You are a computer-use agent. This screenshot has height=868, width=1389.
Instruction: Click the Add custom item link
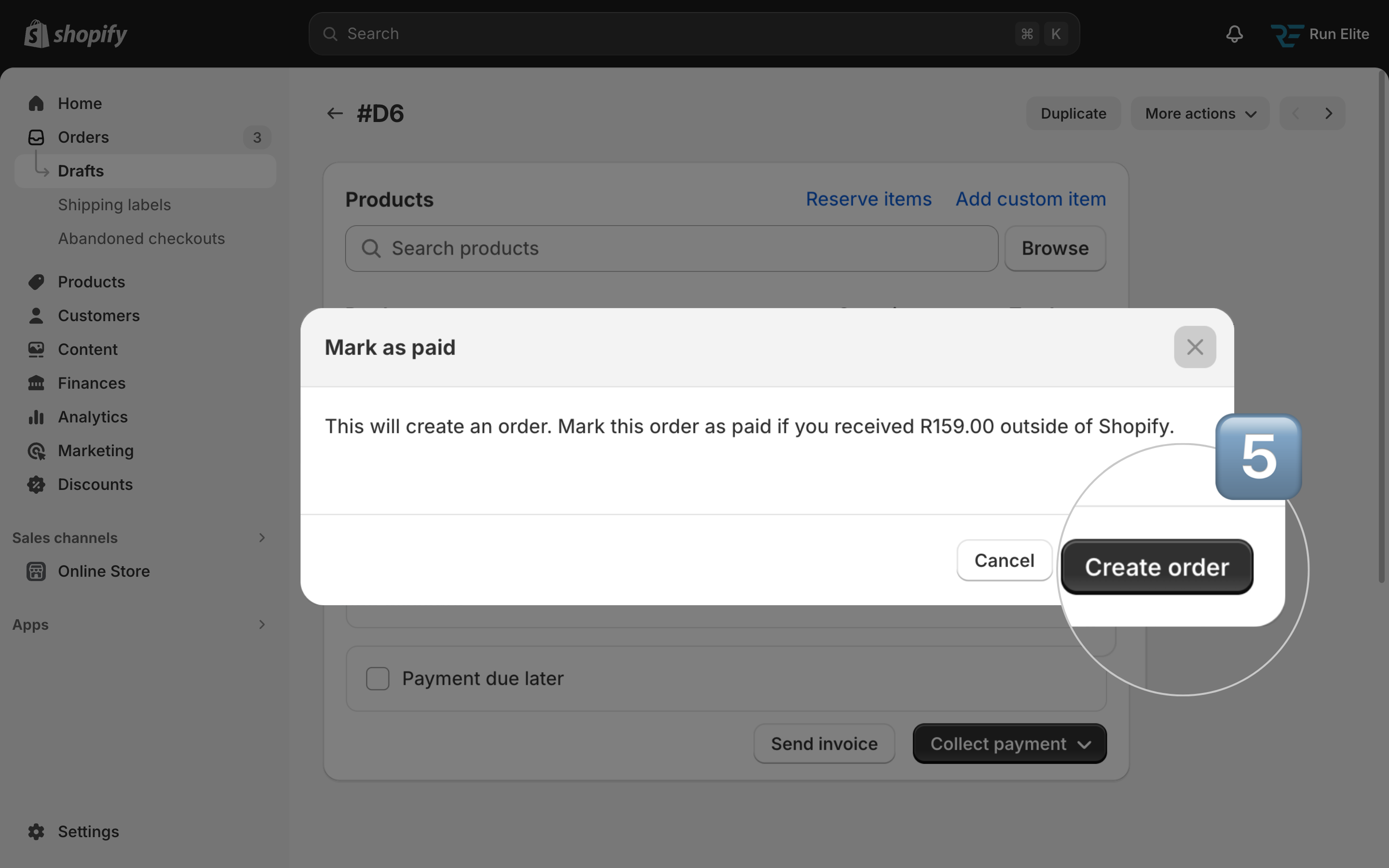(x=1030, y=199)
